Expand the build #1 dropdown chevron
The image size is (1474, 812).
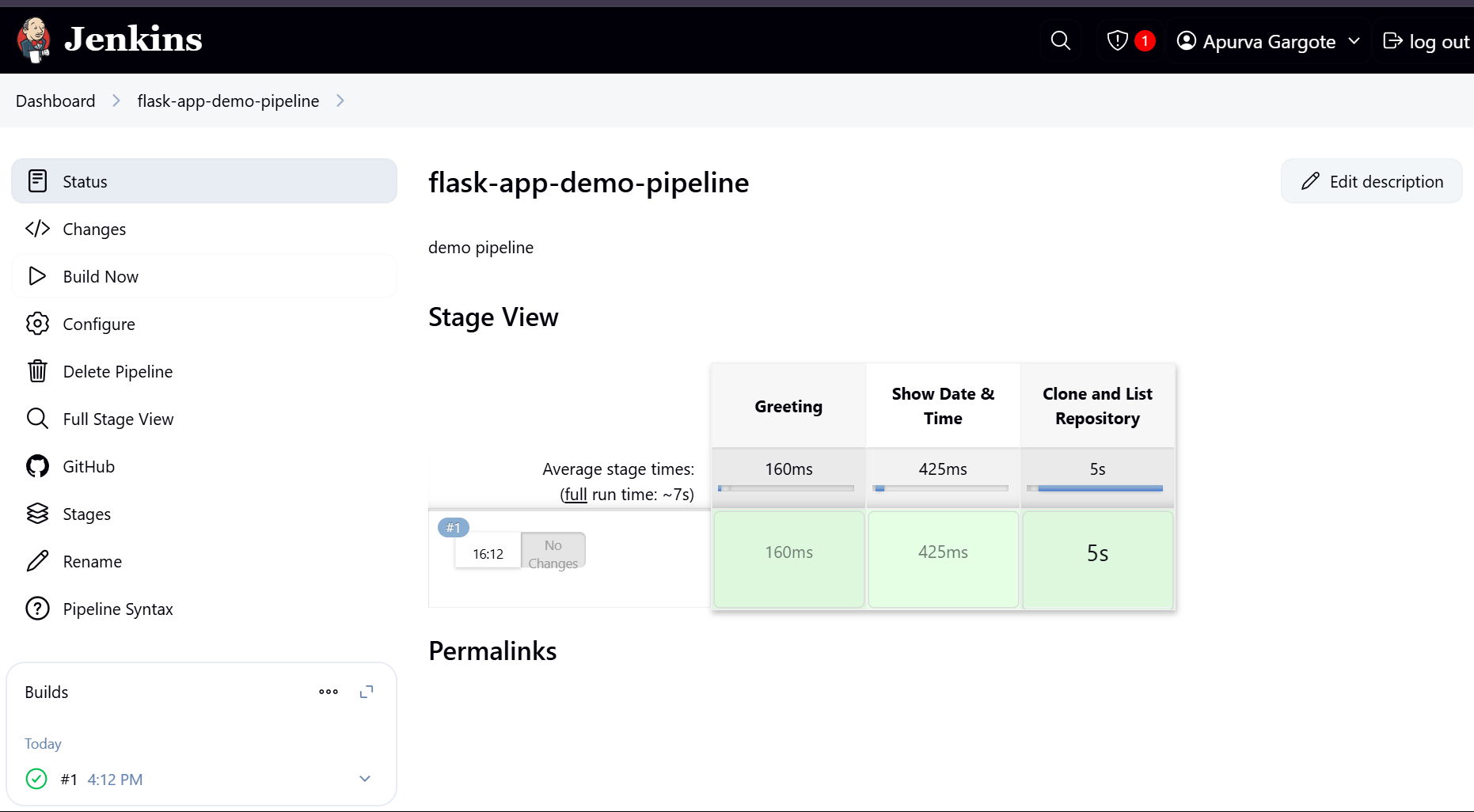[365, 779]
